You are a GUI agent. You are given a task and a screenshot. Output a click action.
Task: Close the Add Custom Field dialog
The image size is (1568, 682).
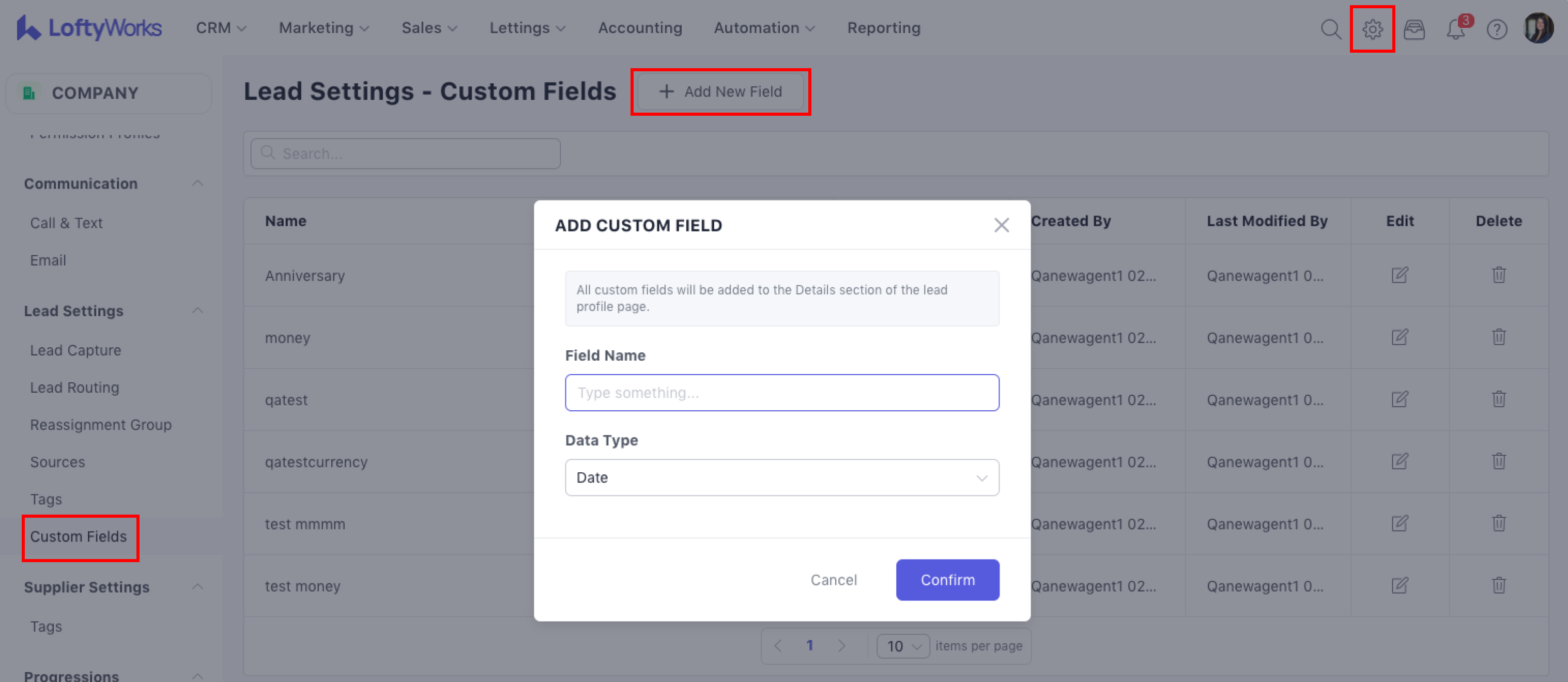(1001, 225)
